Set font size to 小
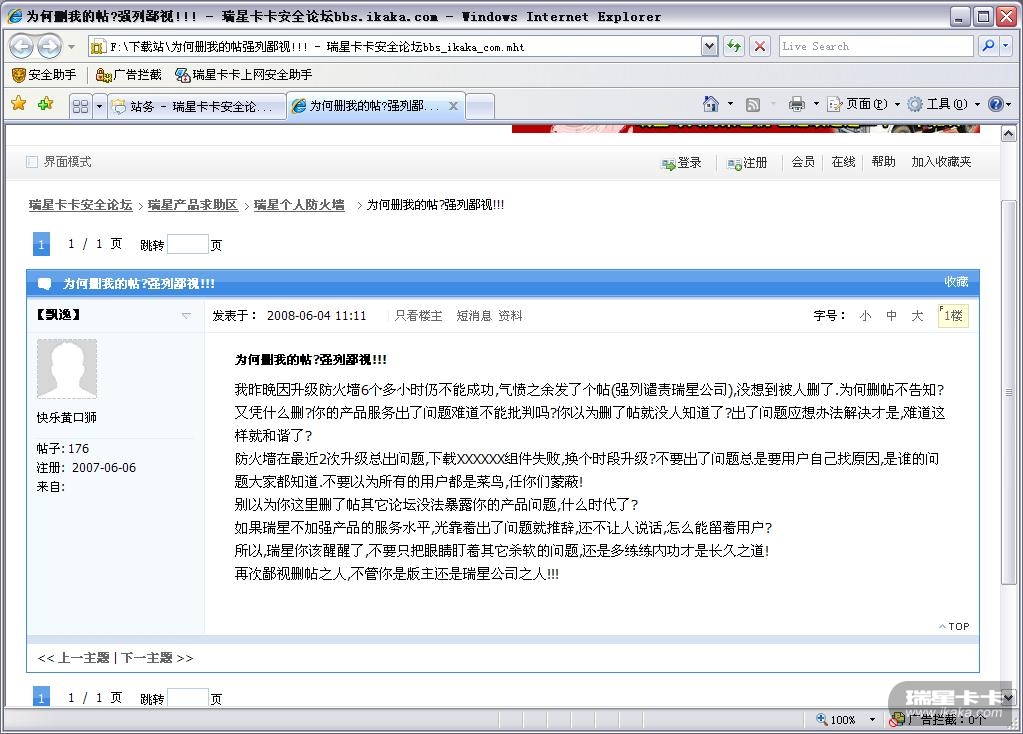Image resolution: width=1023 pixels, height=734 pixels. click(x=865, y=316)
